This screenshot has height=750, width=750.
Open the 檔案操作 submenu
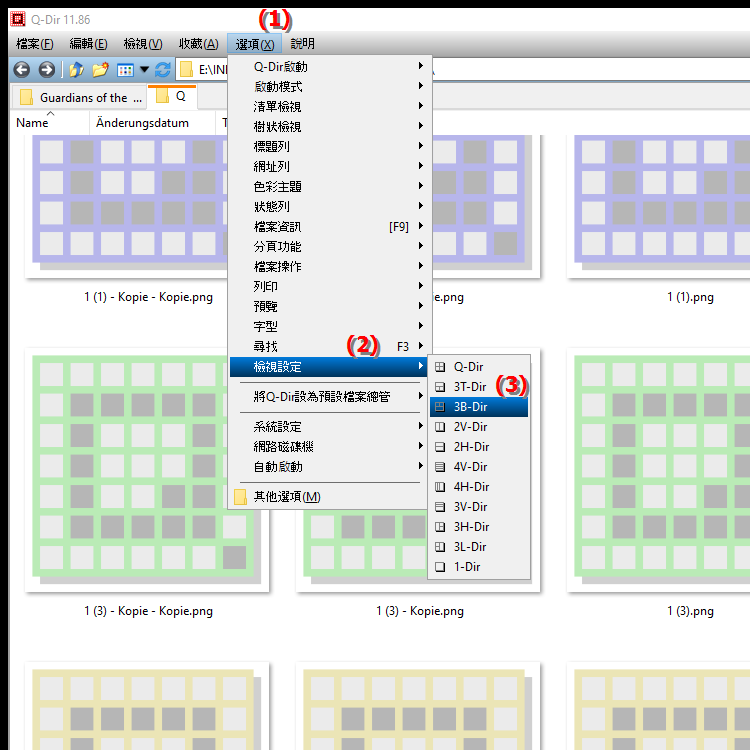click(x=329, y=267)
